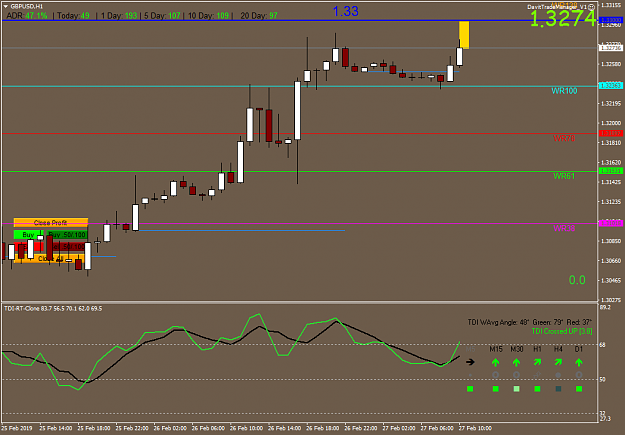Click the green WR61 level label

tap(564, 176)
